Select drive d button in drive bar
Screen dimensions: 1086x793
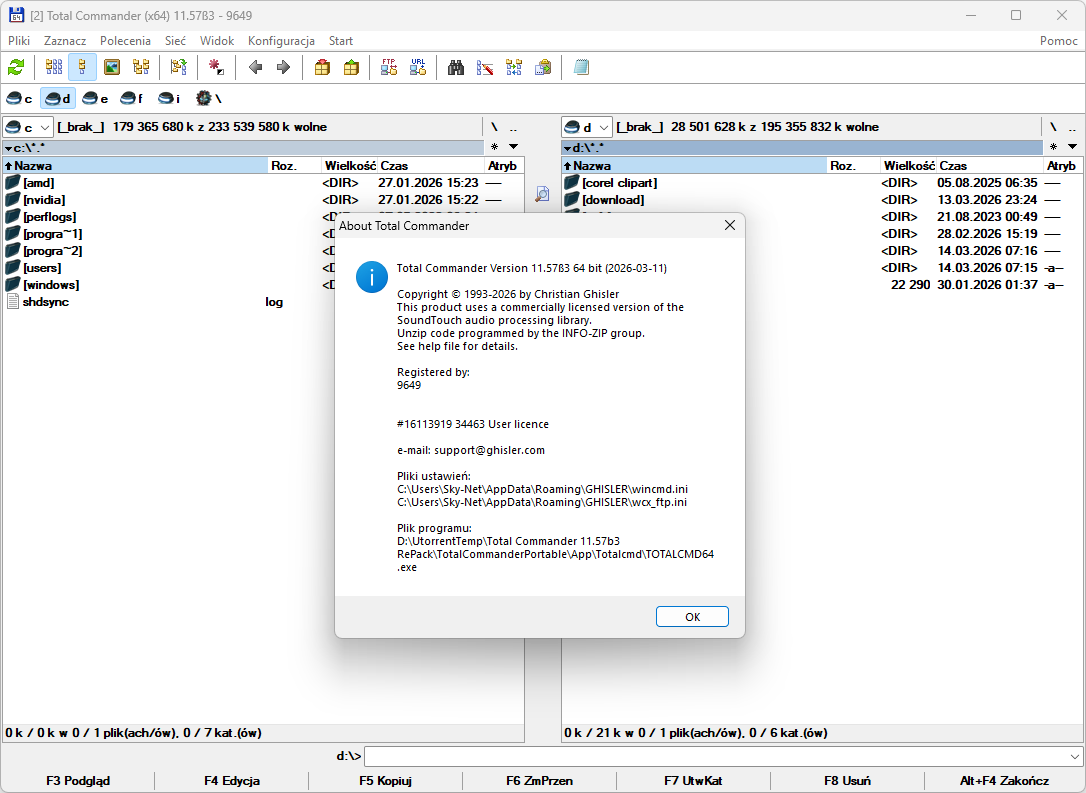(57, 98)
